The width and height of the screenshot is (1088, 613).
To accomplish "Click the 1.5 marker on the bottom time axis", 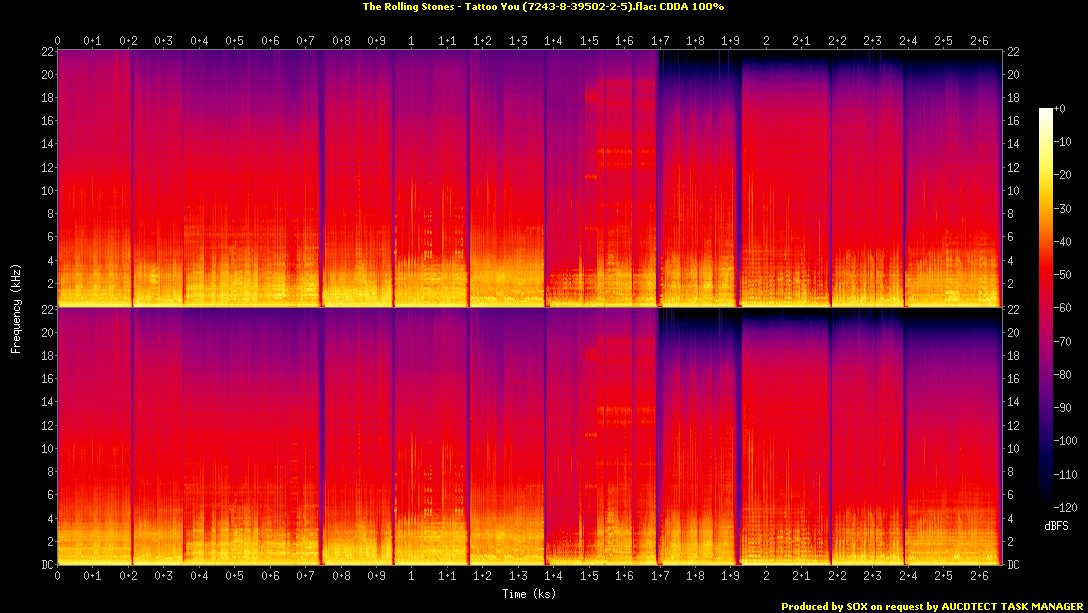I will 589,576.
